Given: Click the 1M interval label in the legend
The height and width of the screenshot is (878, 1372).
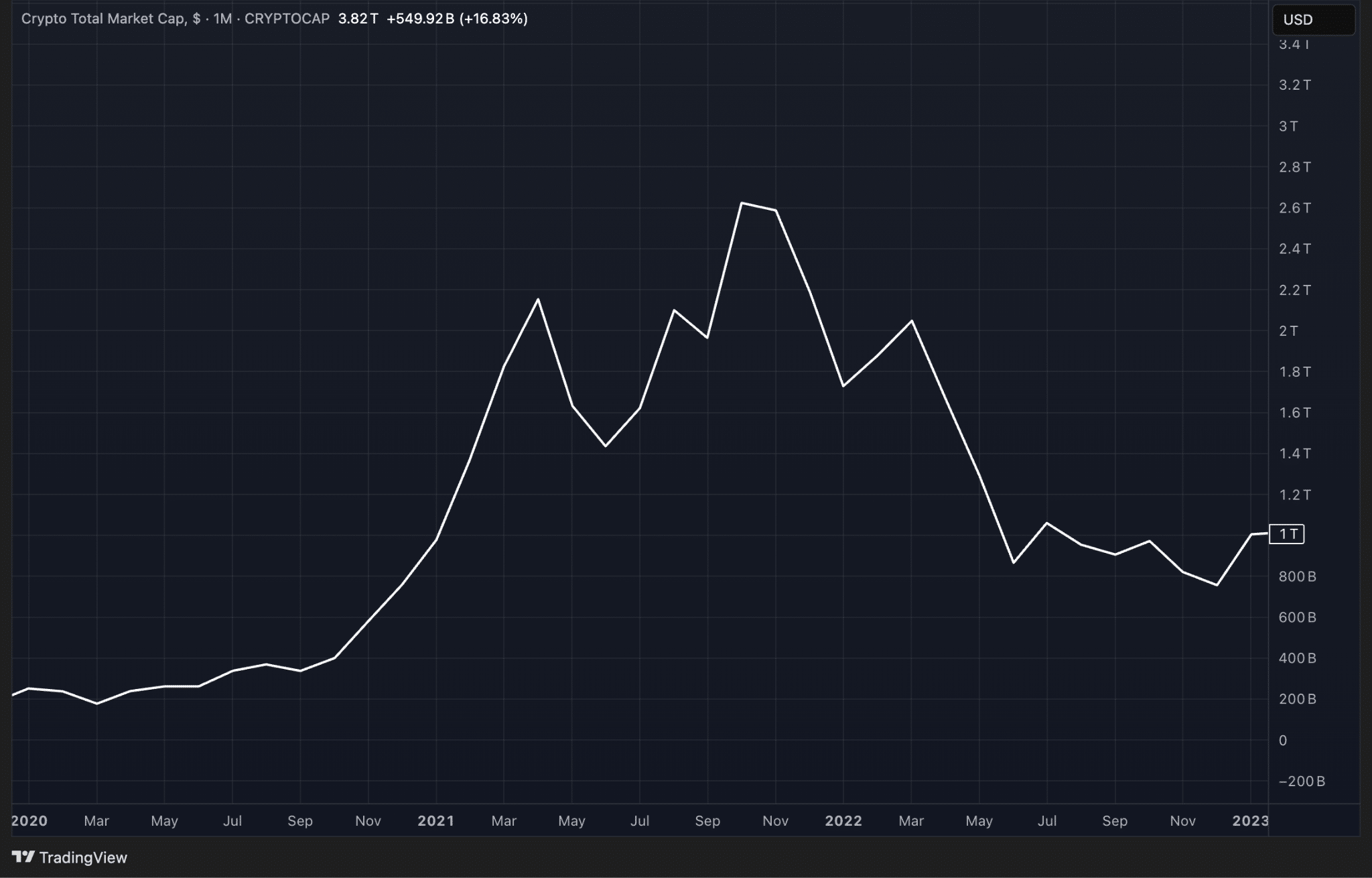Looking at the screenshot, I should tap(222, 19).
